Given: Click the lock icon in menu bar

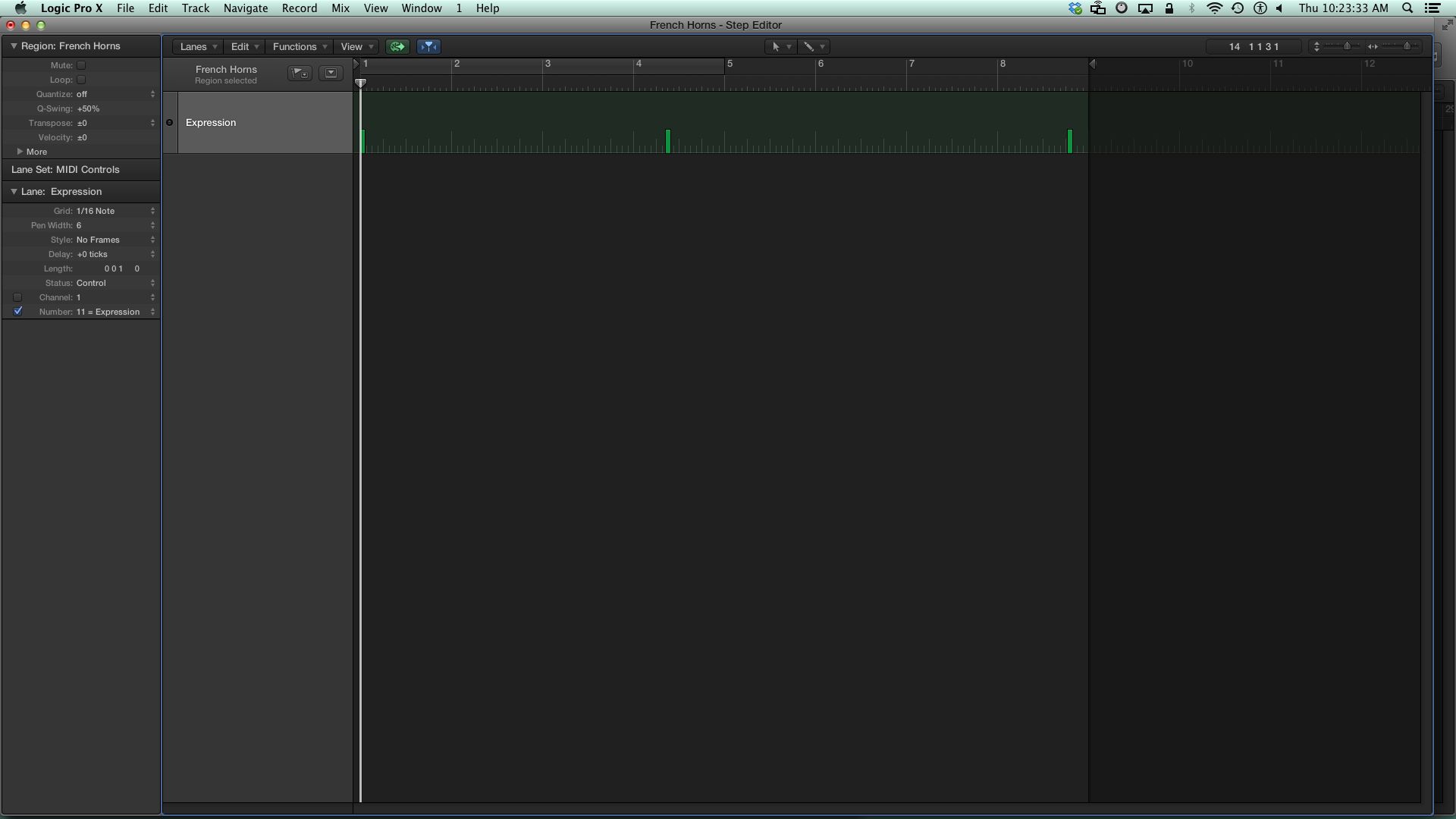Looking at the screenshot, I should coord(1169,8).
